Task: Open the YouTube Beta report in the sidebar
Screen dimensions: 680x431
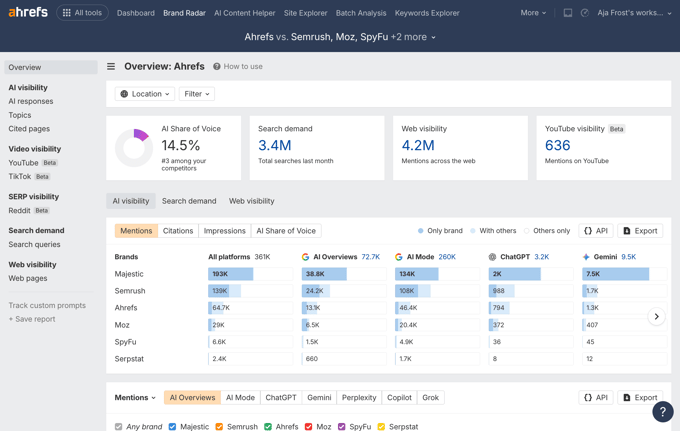Action: pyautogui.click(x=33, y=163)
